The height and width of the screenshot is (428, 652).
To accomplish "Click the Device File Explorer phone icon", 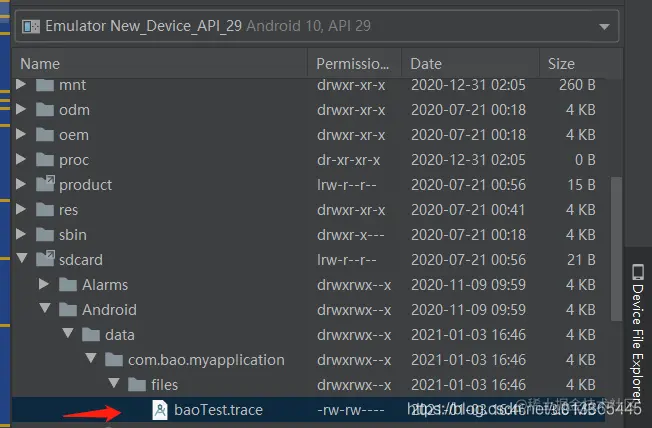I will click(638, 272).
